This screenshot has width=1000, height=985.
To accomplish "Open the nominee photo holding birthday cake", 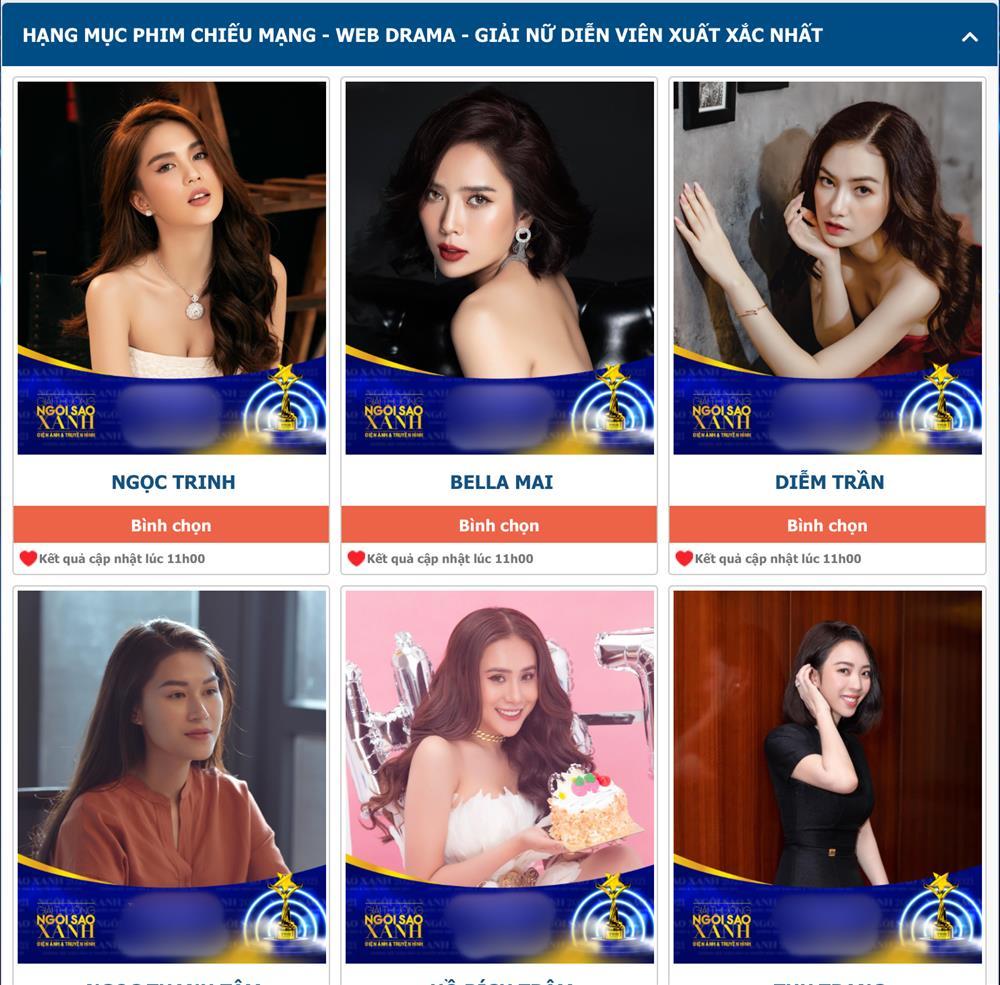I will 499,776.
